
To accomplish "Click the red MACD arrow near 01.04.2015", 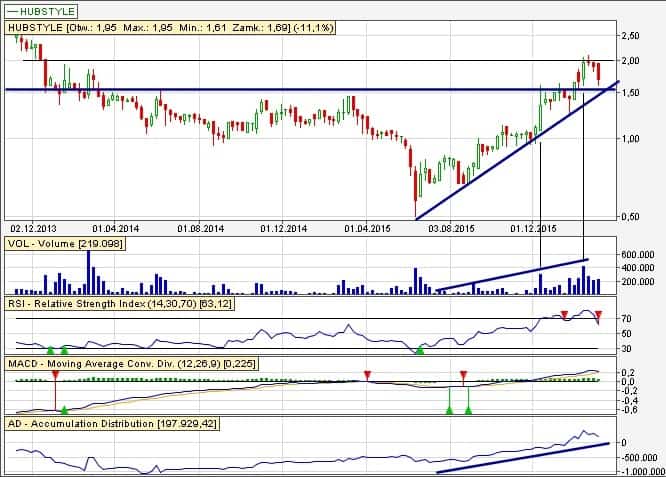I will click(367, 375).
